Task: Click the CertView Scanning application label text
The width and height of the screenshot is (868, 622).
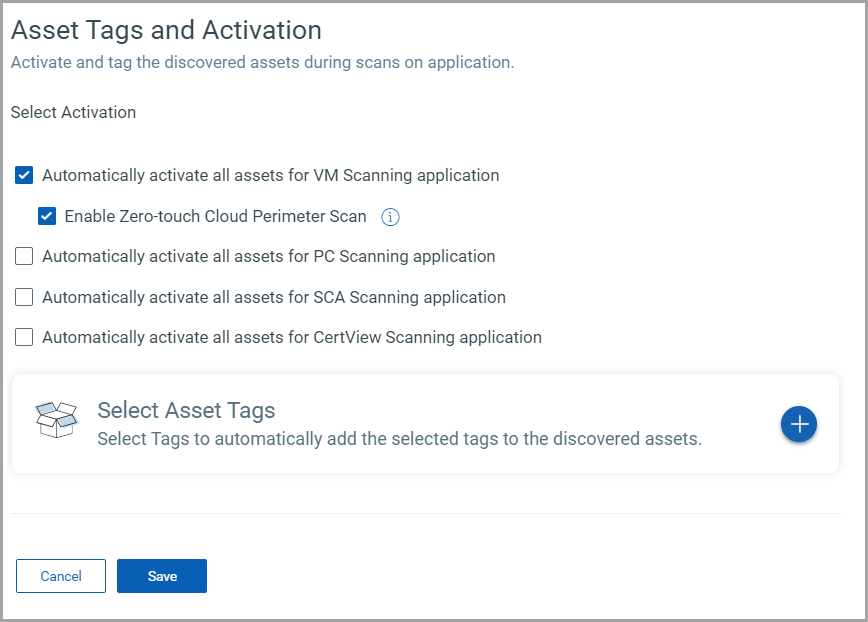Action: click(291, 338)
